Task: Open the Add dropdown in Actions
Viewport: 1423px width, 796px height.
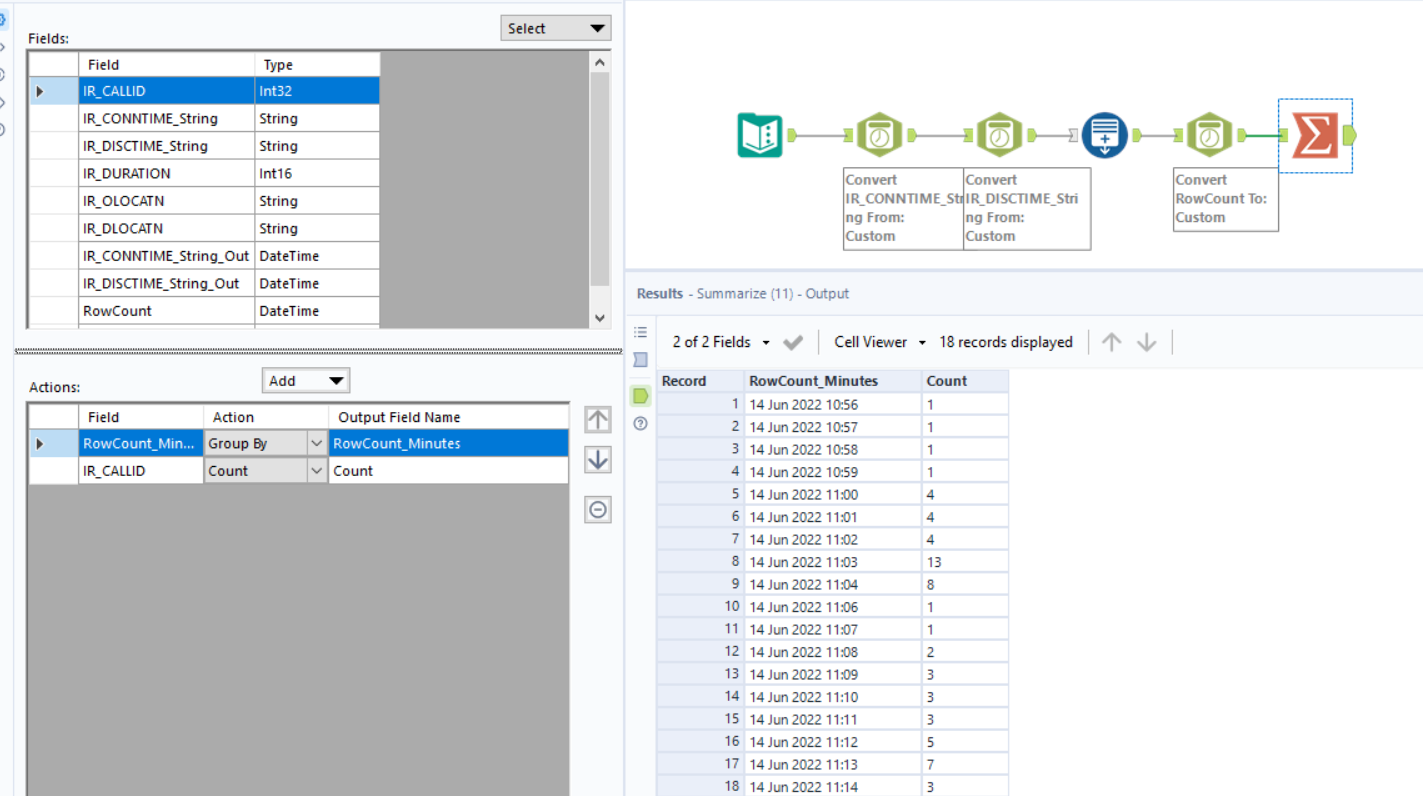Action: (x=305, y=380)
